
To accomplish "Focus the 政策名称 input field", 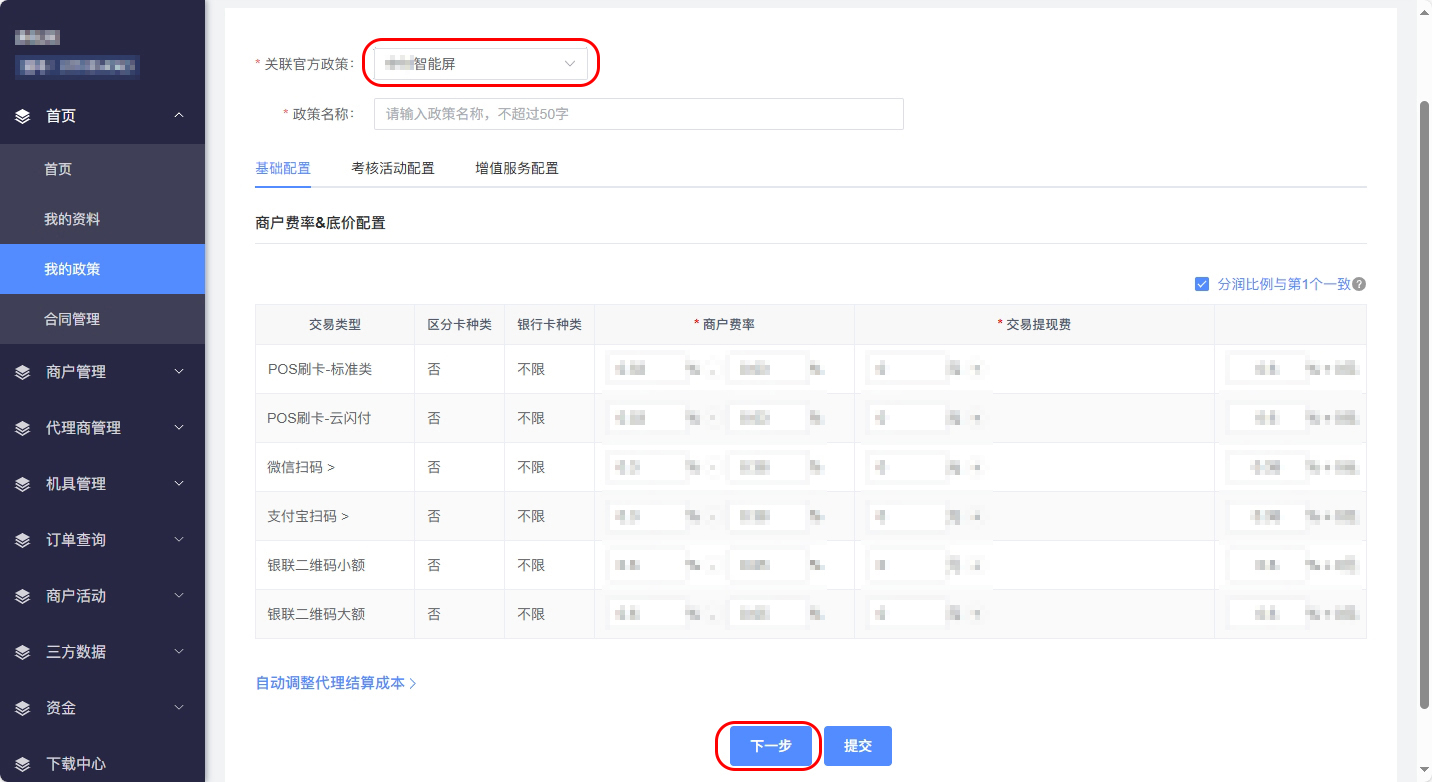I will (638, 114).
